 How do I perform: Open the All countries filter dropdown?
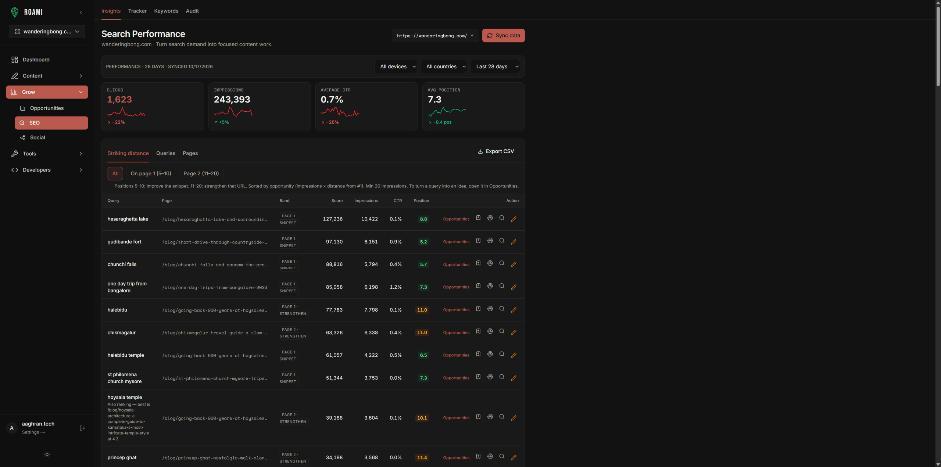point(446,67)
